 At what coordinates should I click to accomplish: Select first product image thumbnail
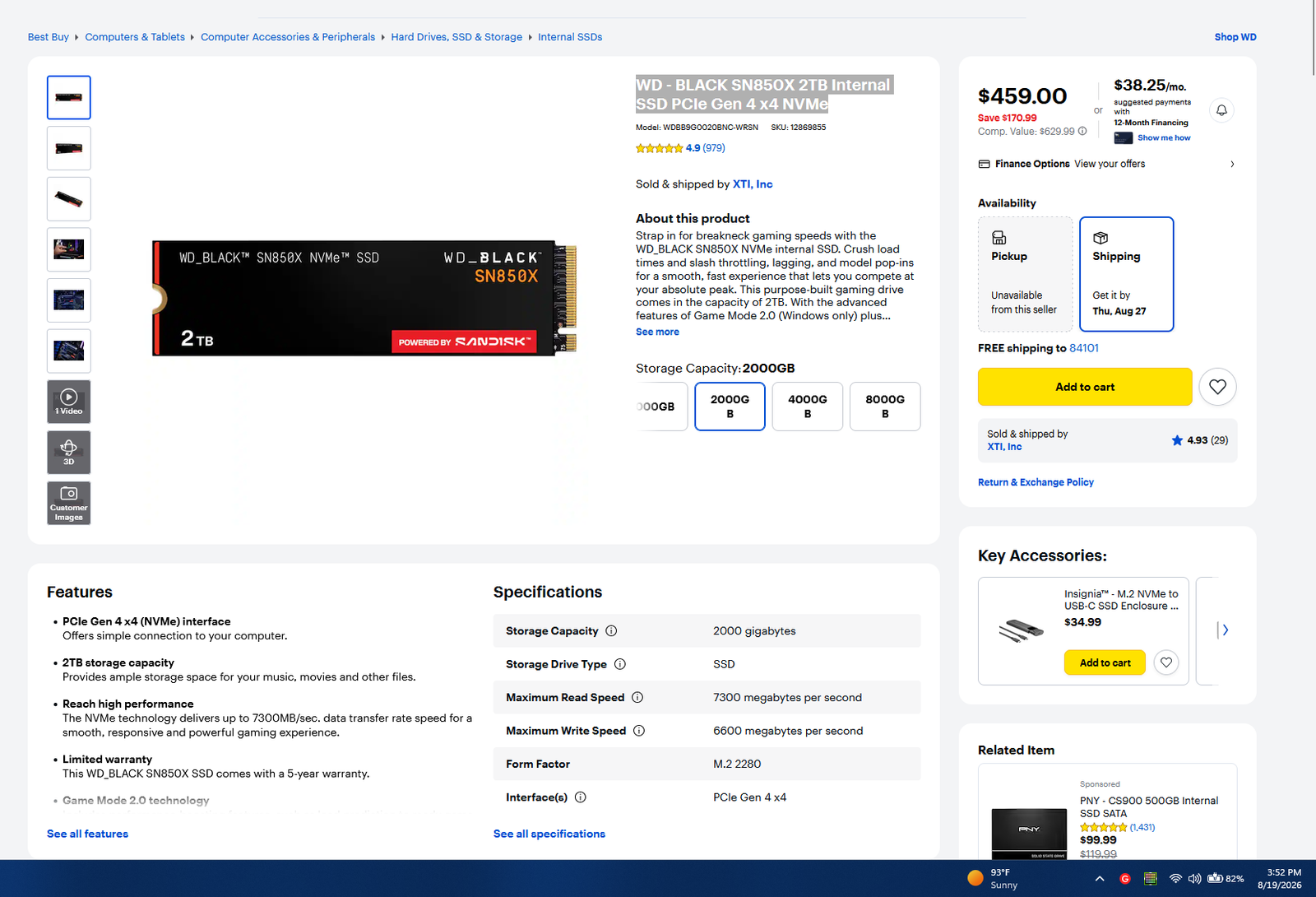point(69,97)
